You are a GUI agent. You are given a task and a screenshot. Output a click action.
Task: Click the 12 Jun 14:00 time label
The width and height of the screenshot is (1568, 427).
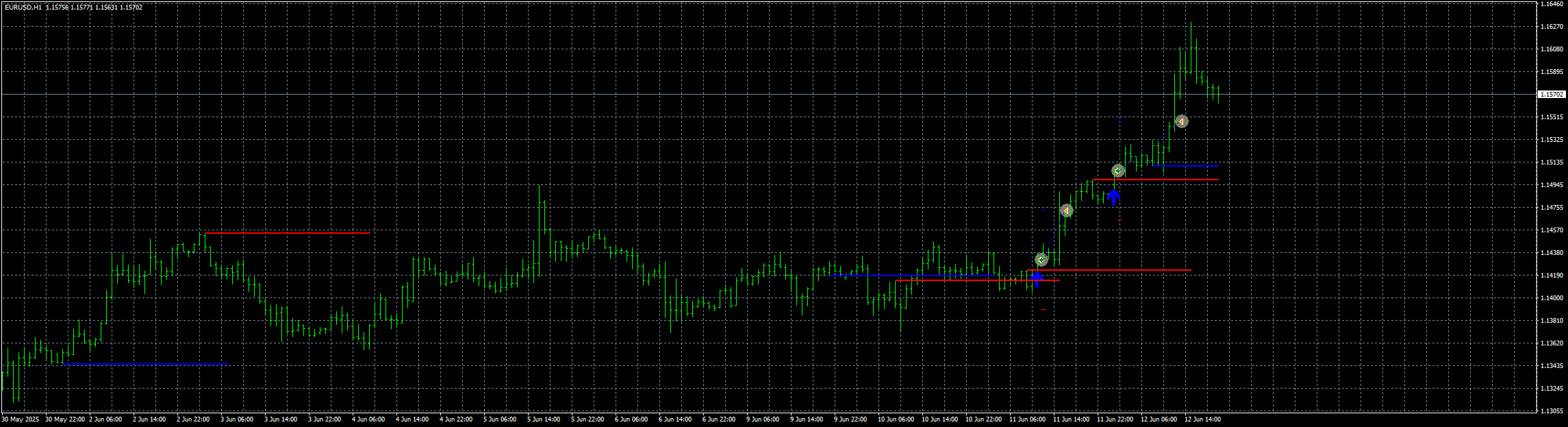pyautogui.click(x=1203, y=419)
